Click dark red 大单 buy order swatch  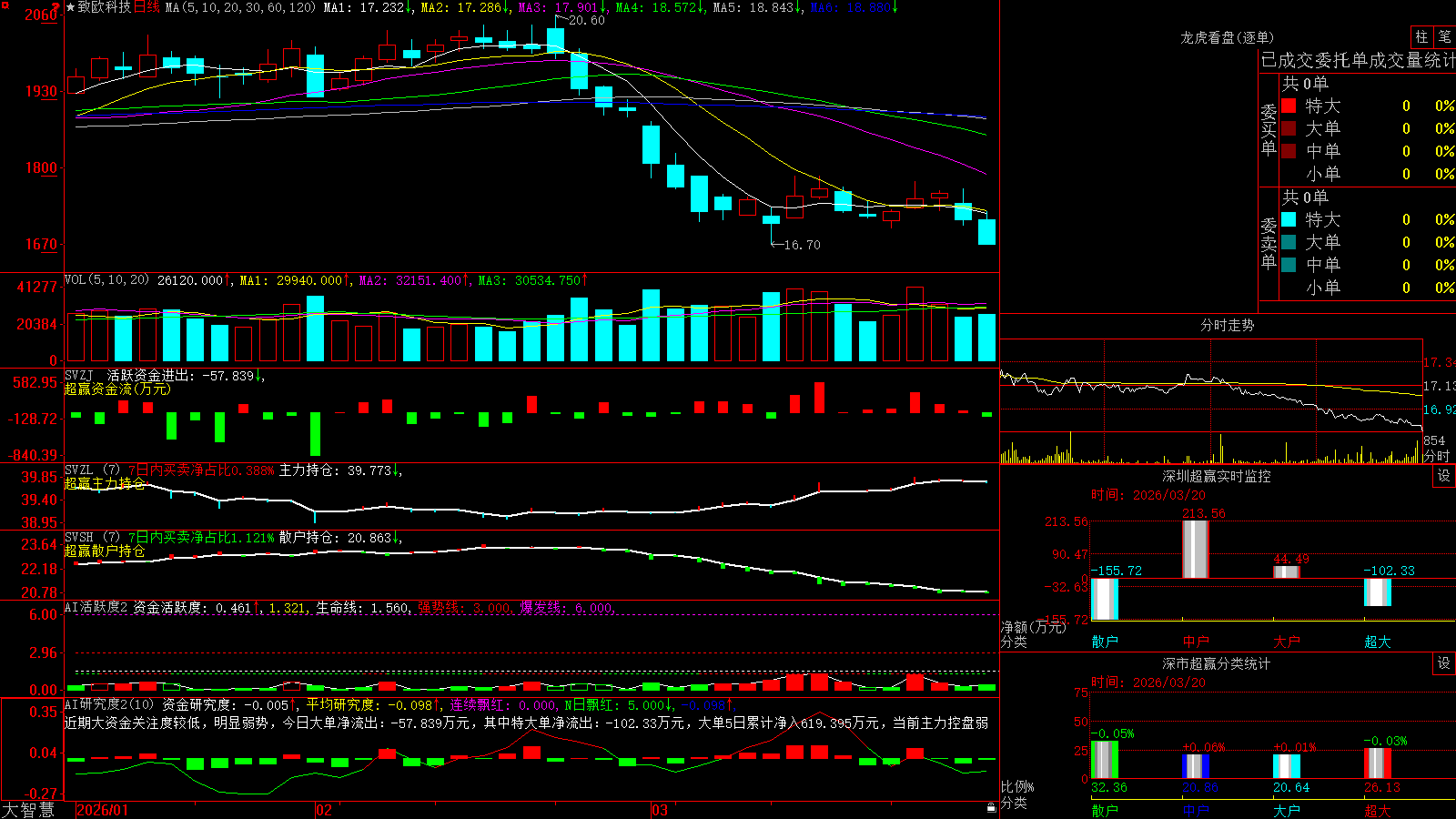click(1289, 128)
